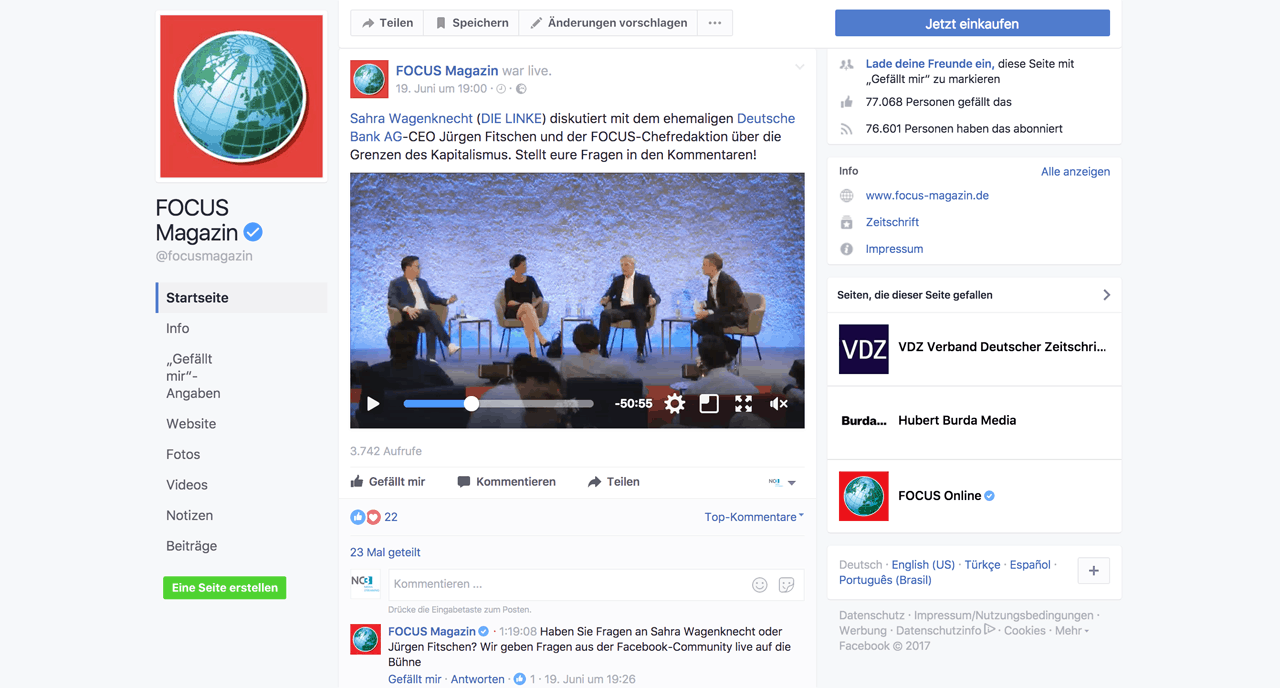Click Lade deine Freunde ein link
This screenshot has width=1280, height=688.
pos(928,63)
